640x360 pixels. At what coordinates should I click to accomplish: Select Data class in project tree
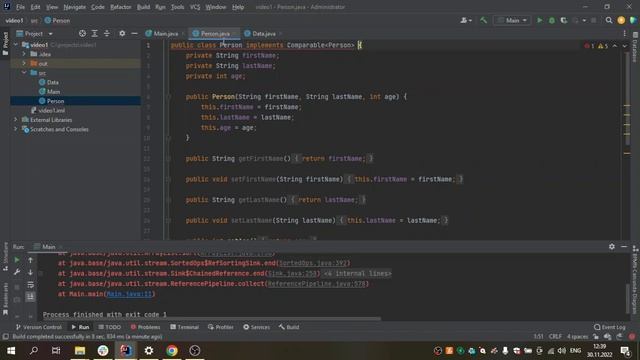tap(53, 82)
